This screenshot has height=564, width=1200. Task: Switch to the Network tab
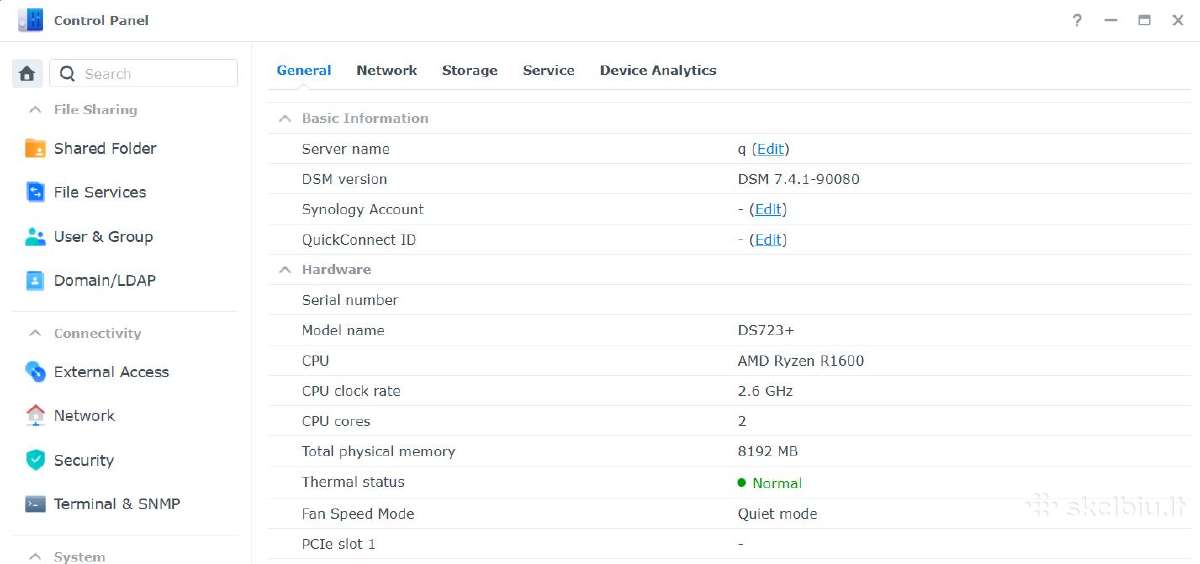pos(387,70)
